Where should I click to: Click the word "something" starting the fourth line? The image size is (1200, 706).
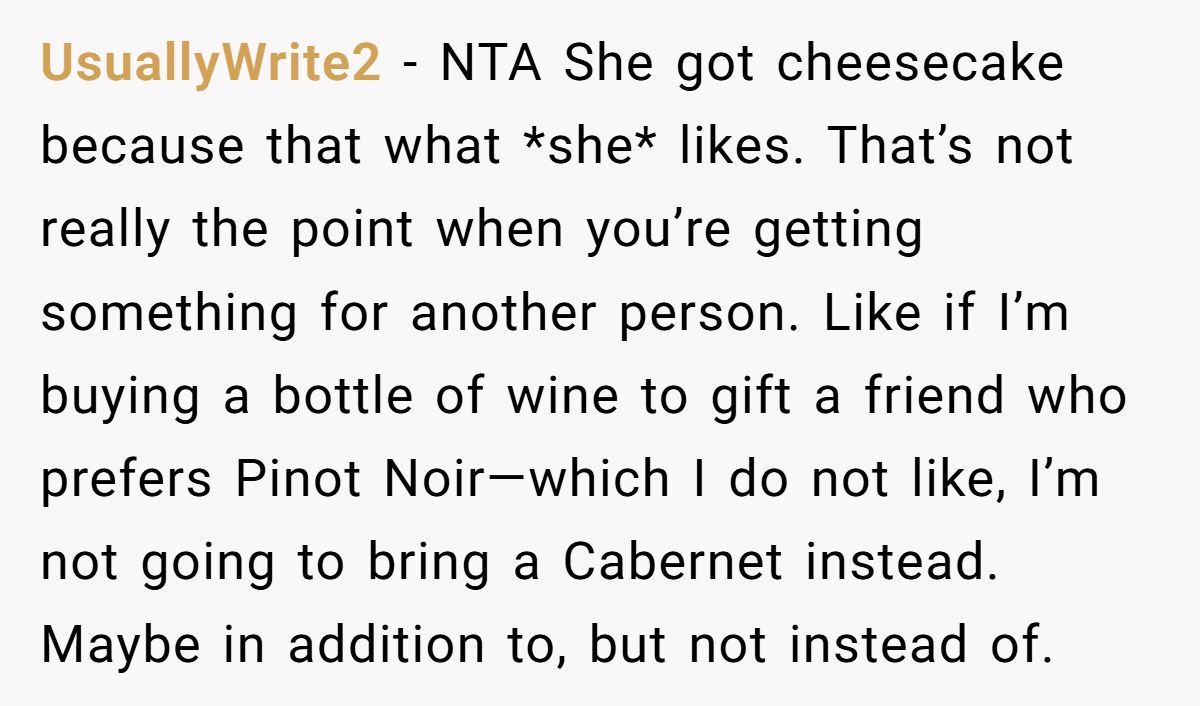point(169,314)
